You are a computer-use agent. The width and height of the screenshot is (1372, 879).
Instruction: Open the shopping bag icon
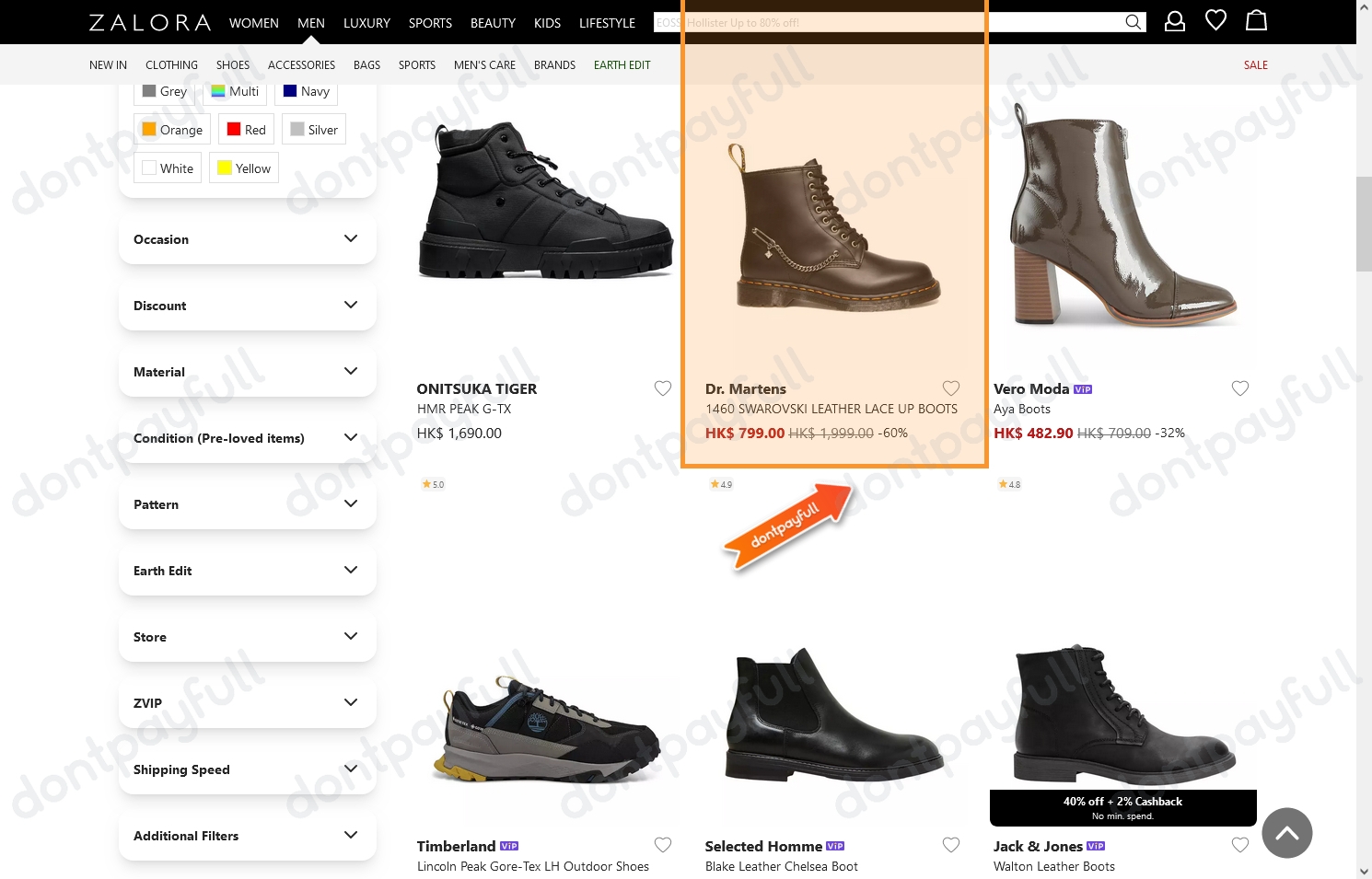(1256, 20)
